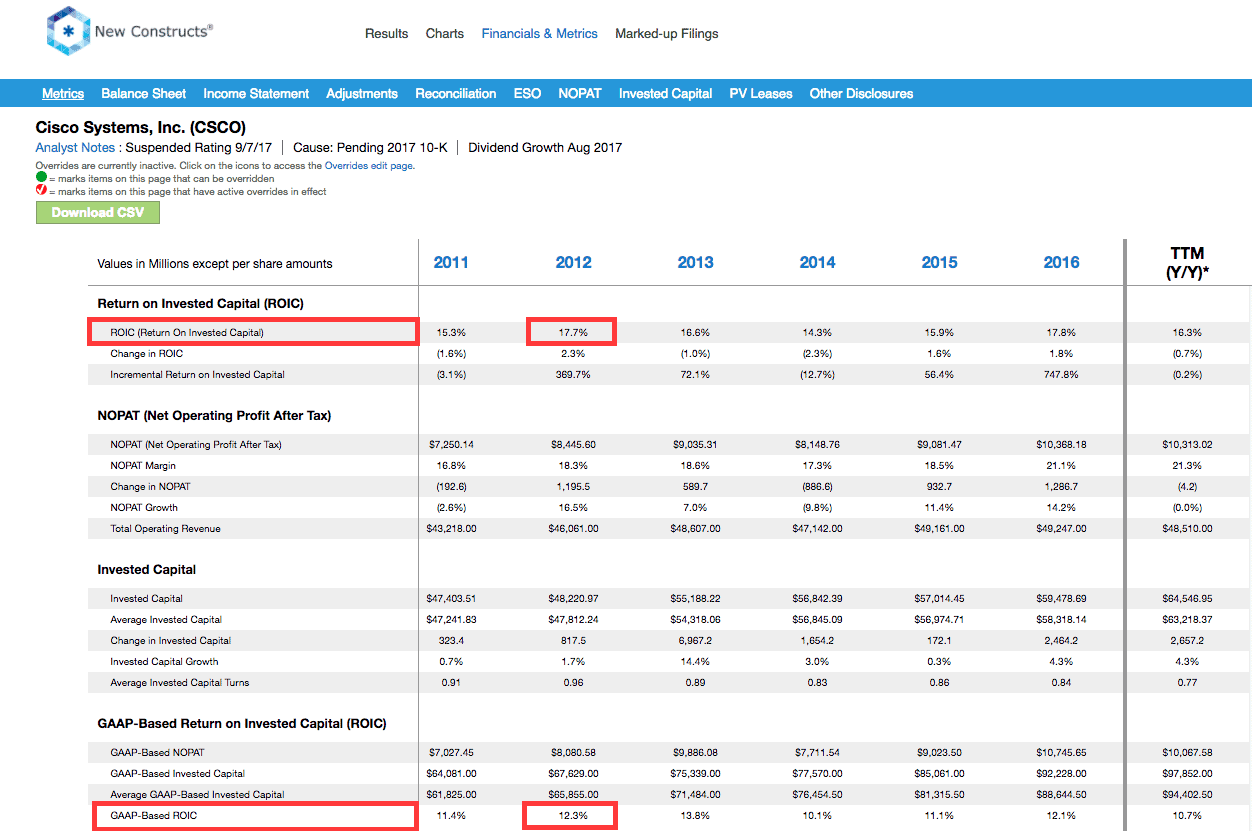1252x831 pixels.
Task: Click the 2013 change in invested capital 6,967.2
Action: [x=695, y=641]
